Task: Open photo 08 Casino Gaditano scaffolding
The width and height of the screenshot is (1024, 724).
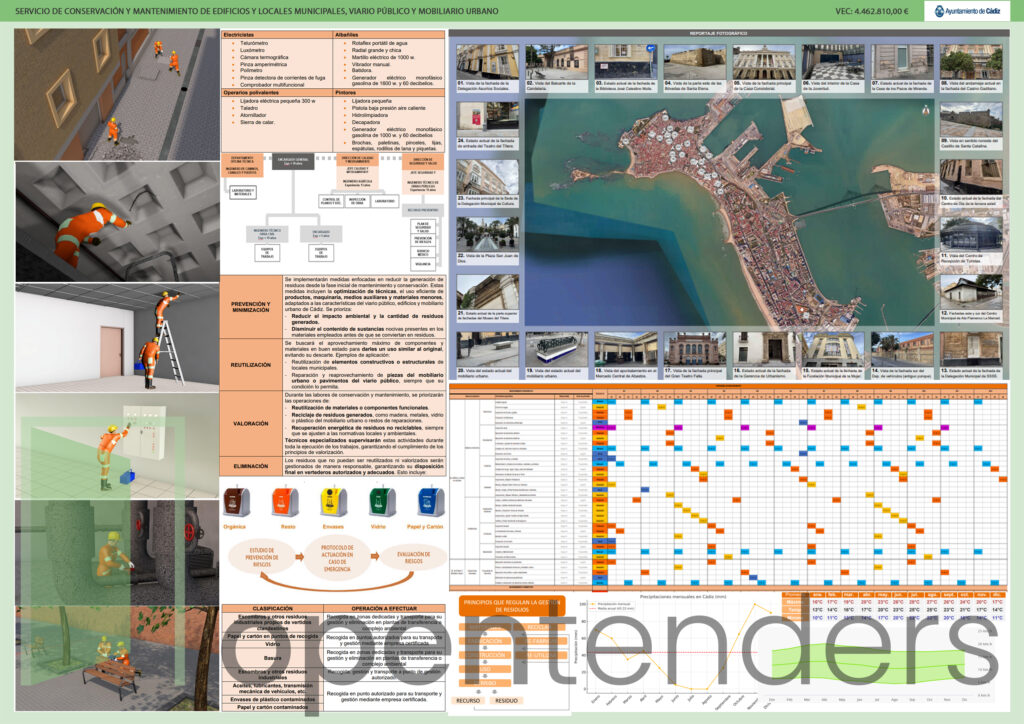Action: 971,62
